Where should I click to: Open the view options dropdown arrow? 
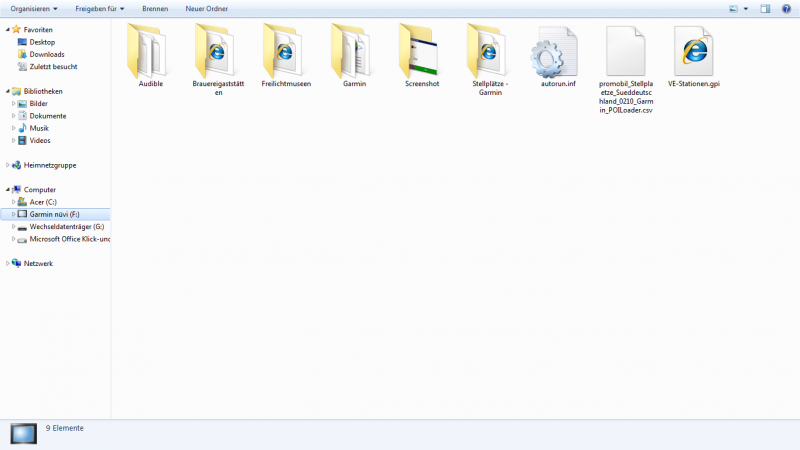point(746,8)
